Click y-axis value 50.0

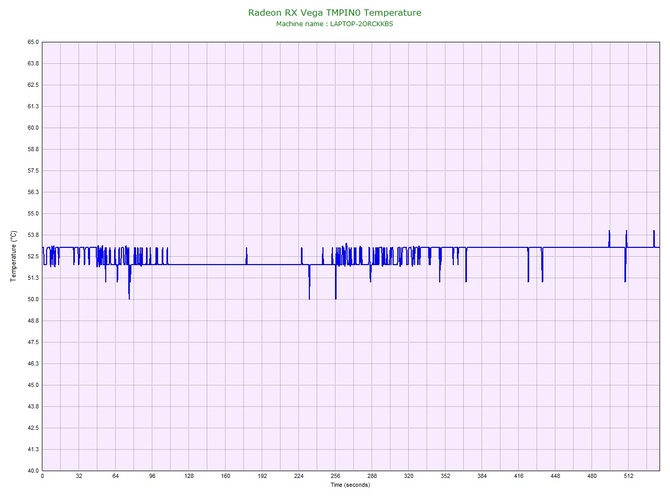(33, 299)
